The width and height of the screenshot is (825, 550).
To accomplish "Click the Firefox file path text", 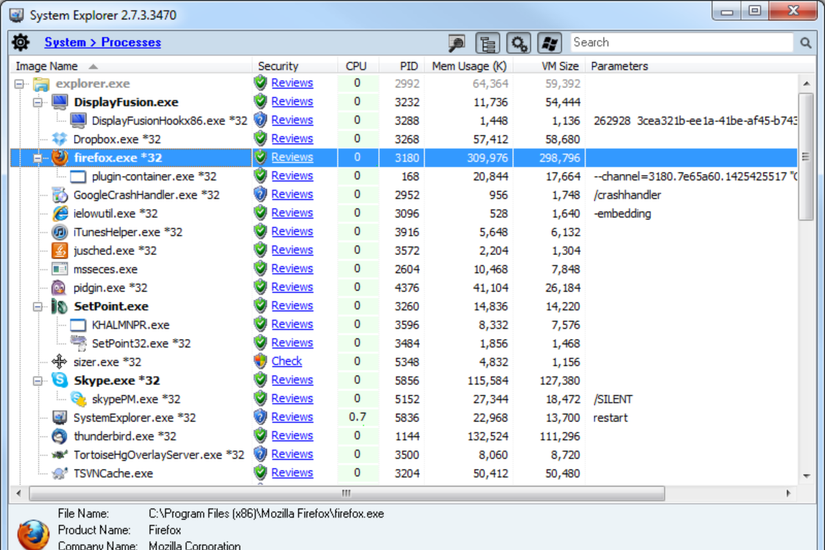I will pyautogui.click(x=266, y=514).
